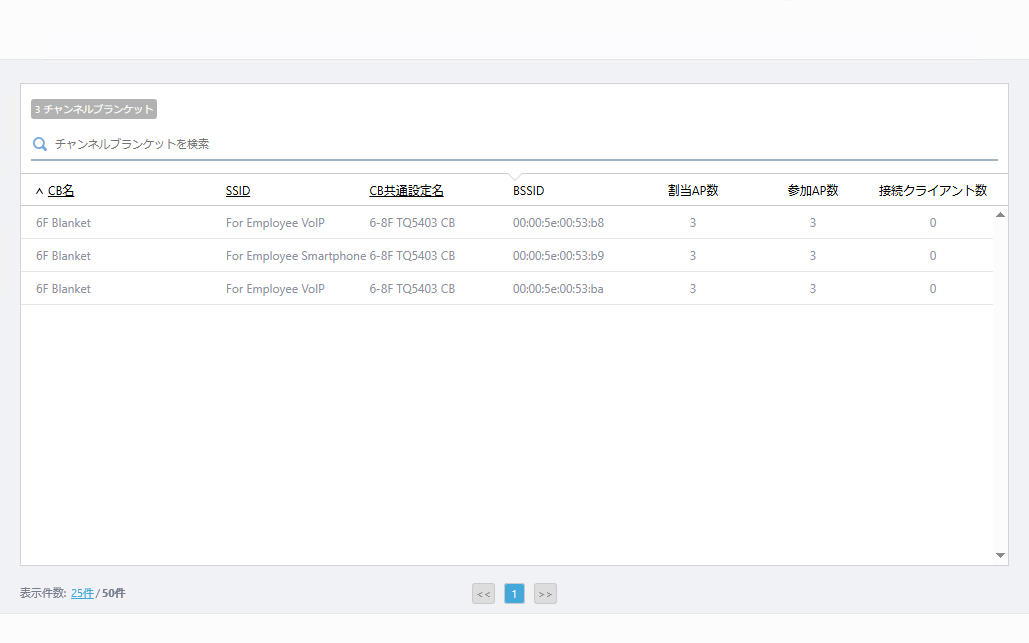Click the BSSID column header
1029x643 pixels.
coord(528,190)
